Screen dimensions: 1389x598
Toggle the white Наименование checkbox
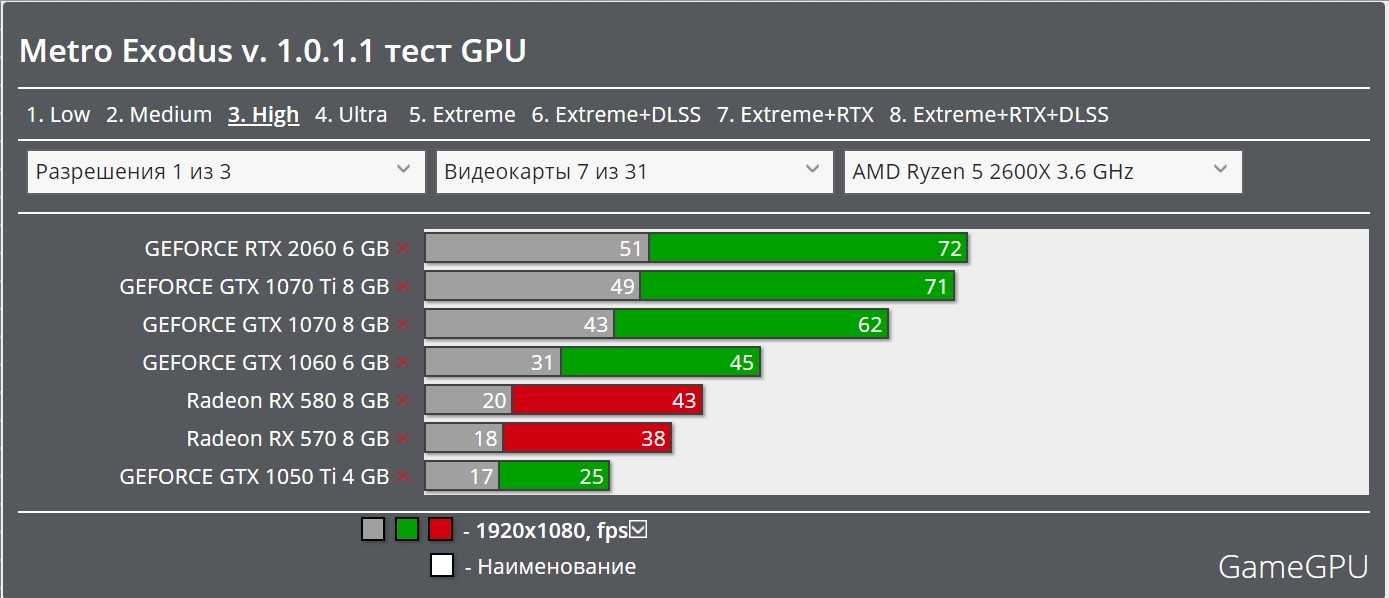442,566
